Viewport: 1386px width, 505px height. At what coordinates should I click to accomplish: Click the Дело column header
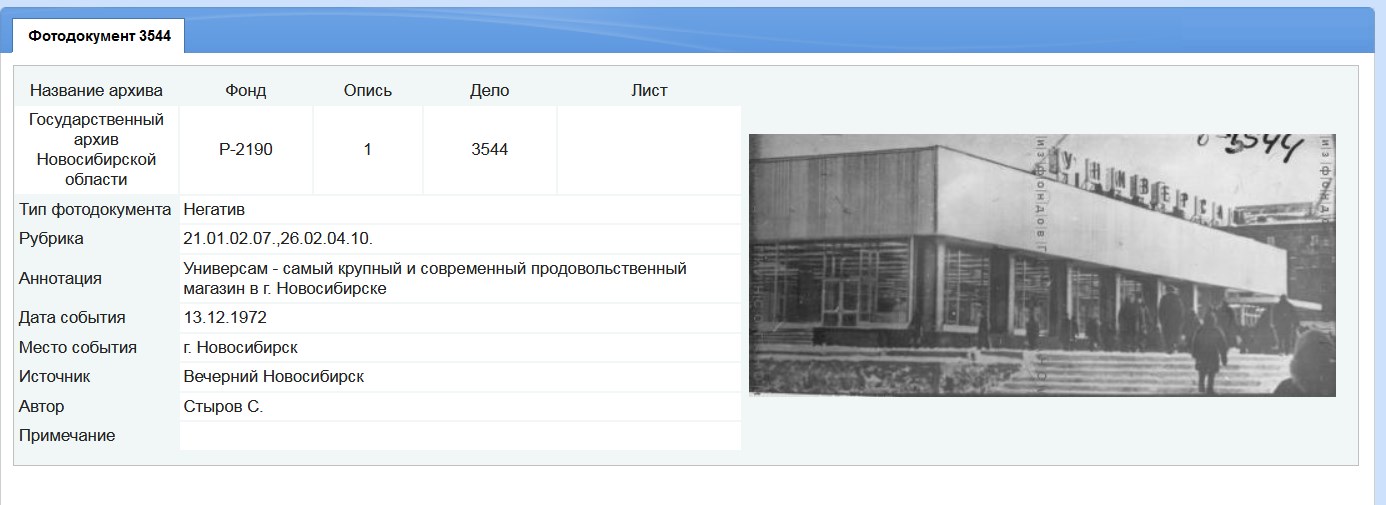tap(489, 90)
